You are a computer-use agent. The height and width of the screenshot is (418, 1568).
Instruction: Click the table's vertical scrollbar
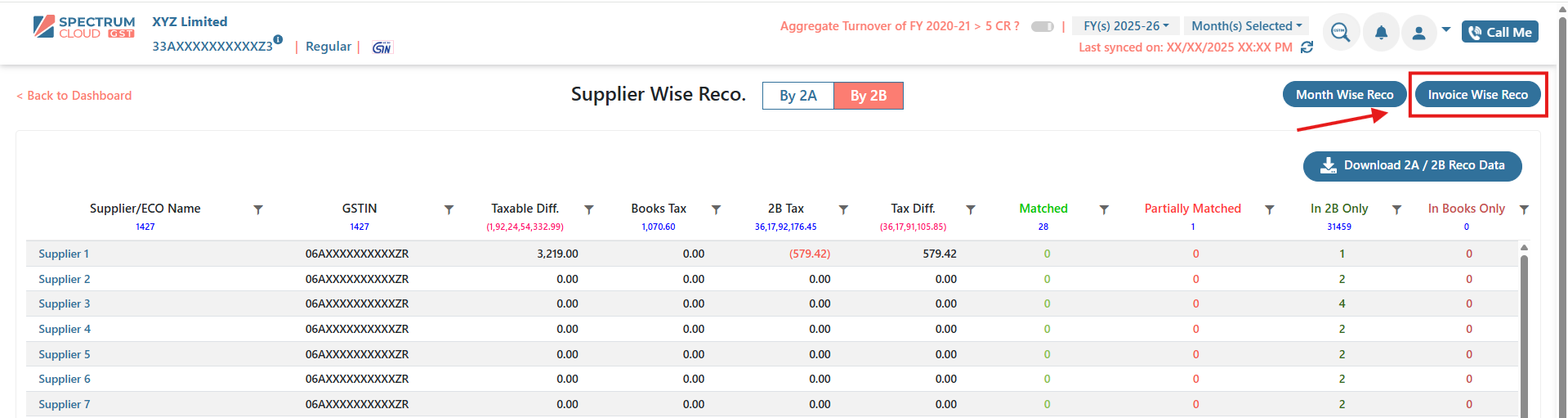1524,327
